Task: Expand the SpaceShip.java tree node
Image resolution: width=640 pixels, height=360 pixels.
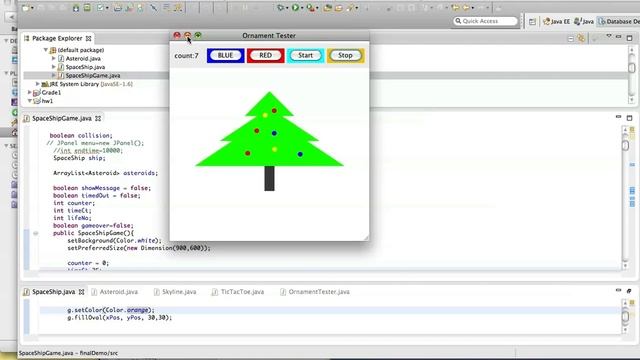Action: pyautogui.click(x=53, y=67)
